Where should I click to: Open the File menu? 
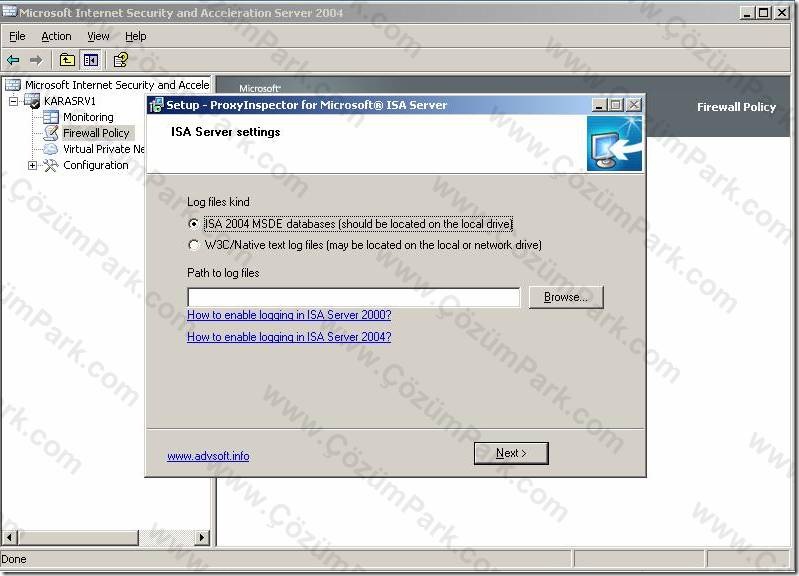click(17, 36)
